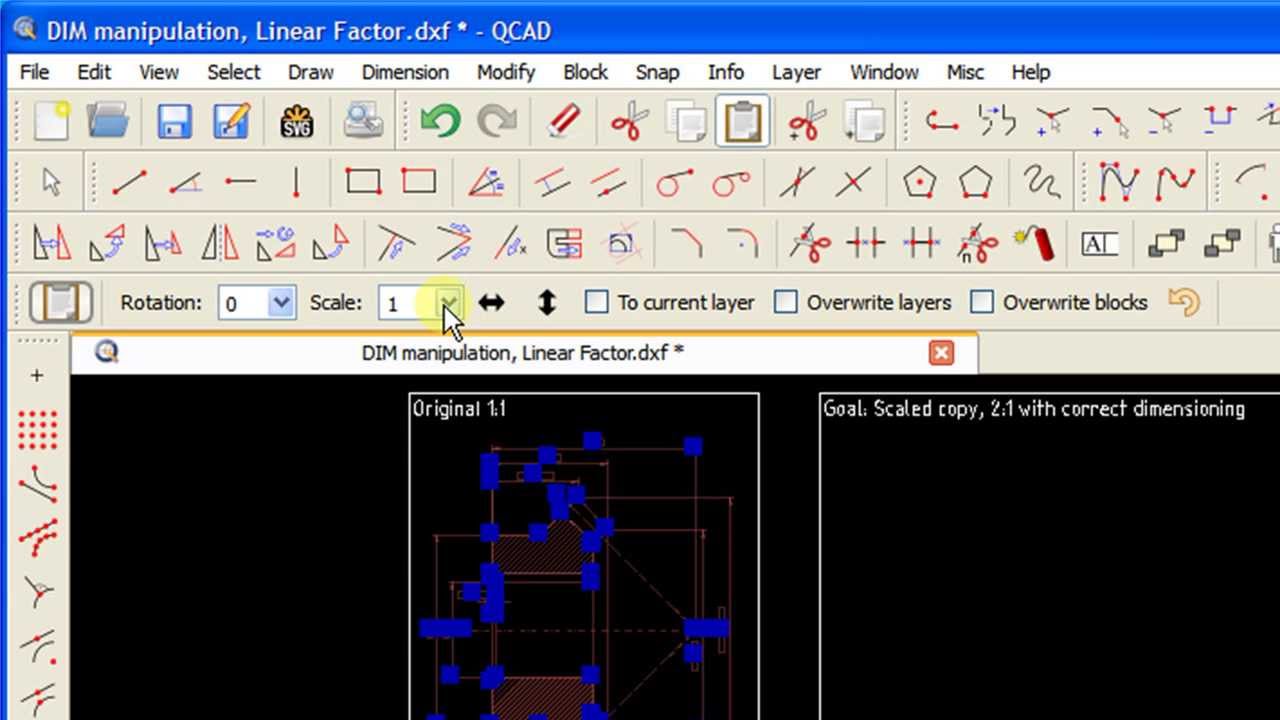
Task: Export drawing as SVG
Action: click(297, 121)
